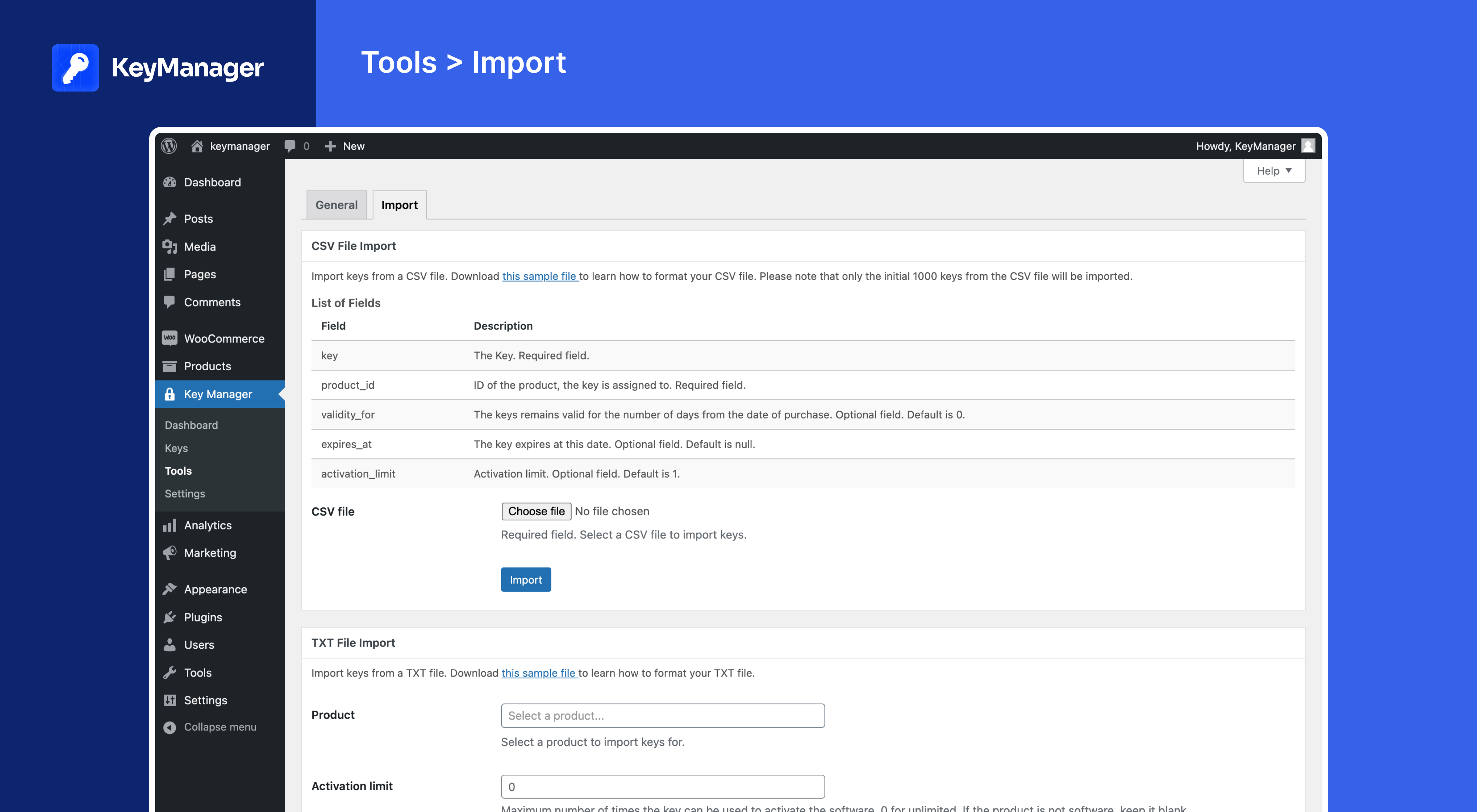This screenshot has width=1477, height=812.
Task: Click the Activation limit input field
Action: [663, 787]
